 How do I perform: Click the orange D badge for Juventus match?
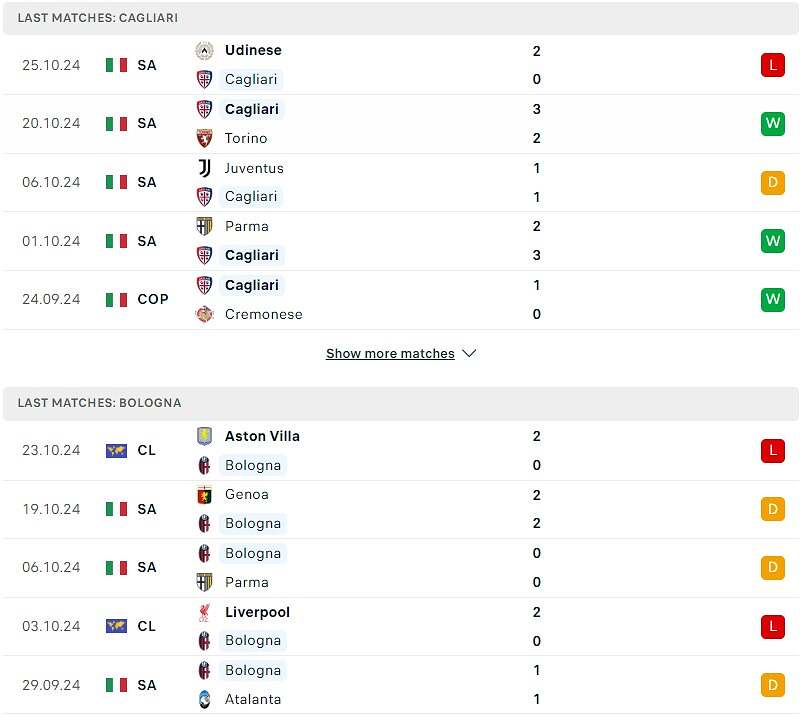tap(772, 183)
